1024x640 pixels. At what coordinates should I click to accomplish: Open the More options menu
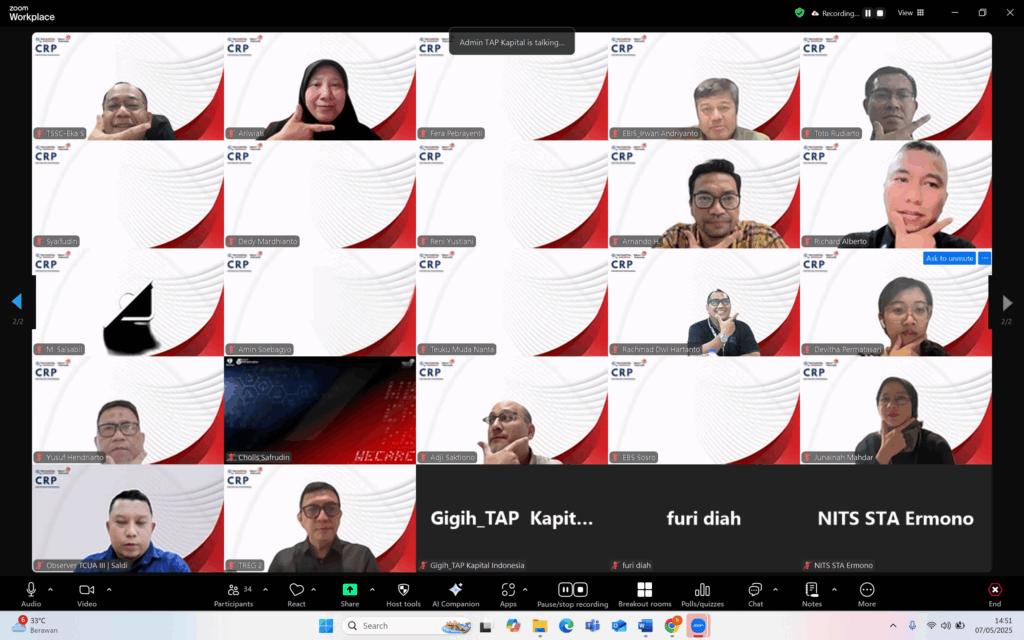pos(867,594)
